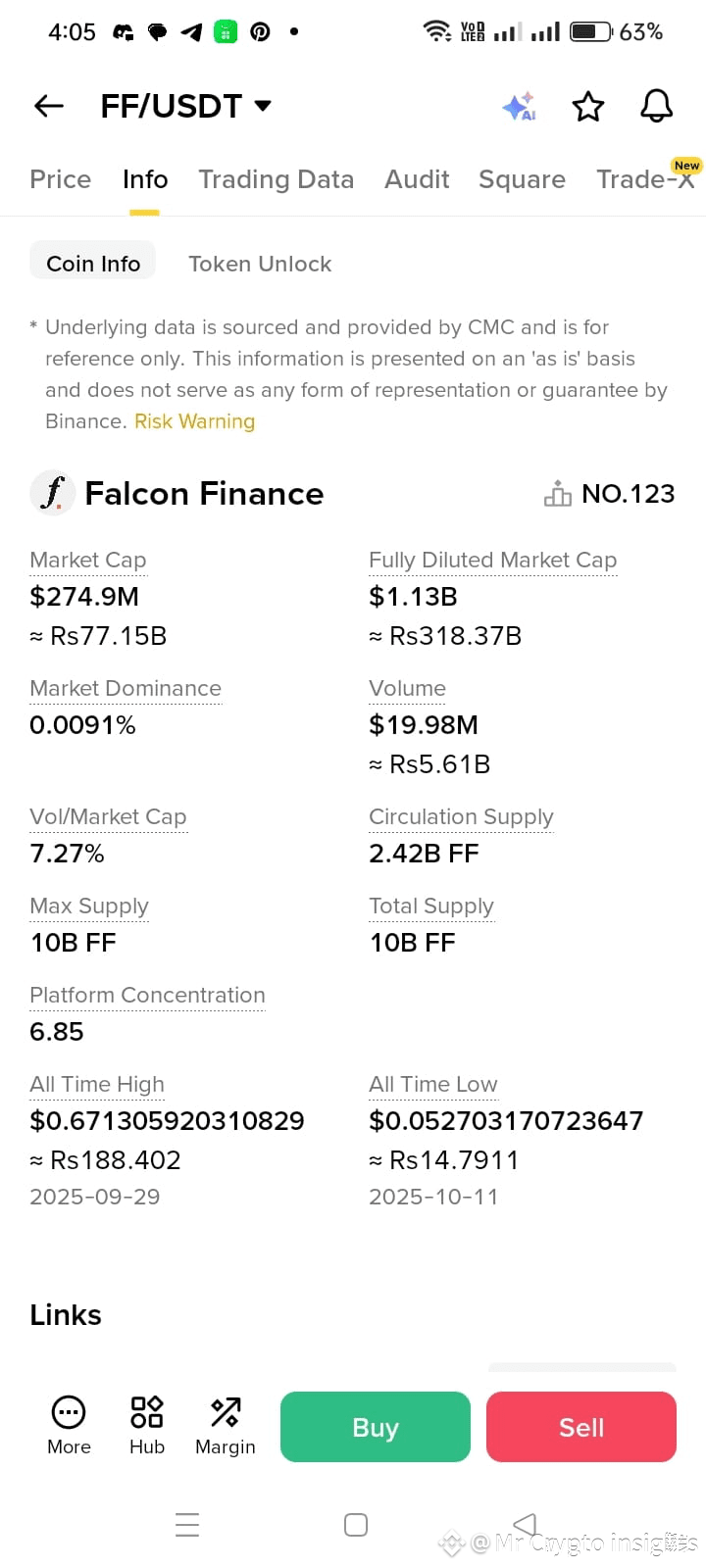
Task: Switch to the Price tab
Action: (61, 179)
